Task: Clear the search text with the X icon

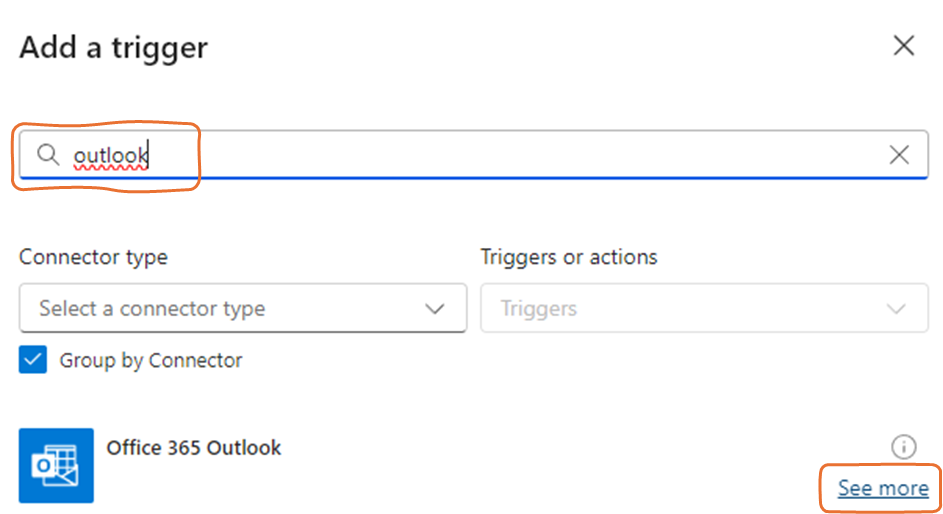Action: click(x=899, y=154)
